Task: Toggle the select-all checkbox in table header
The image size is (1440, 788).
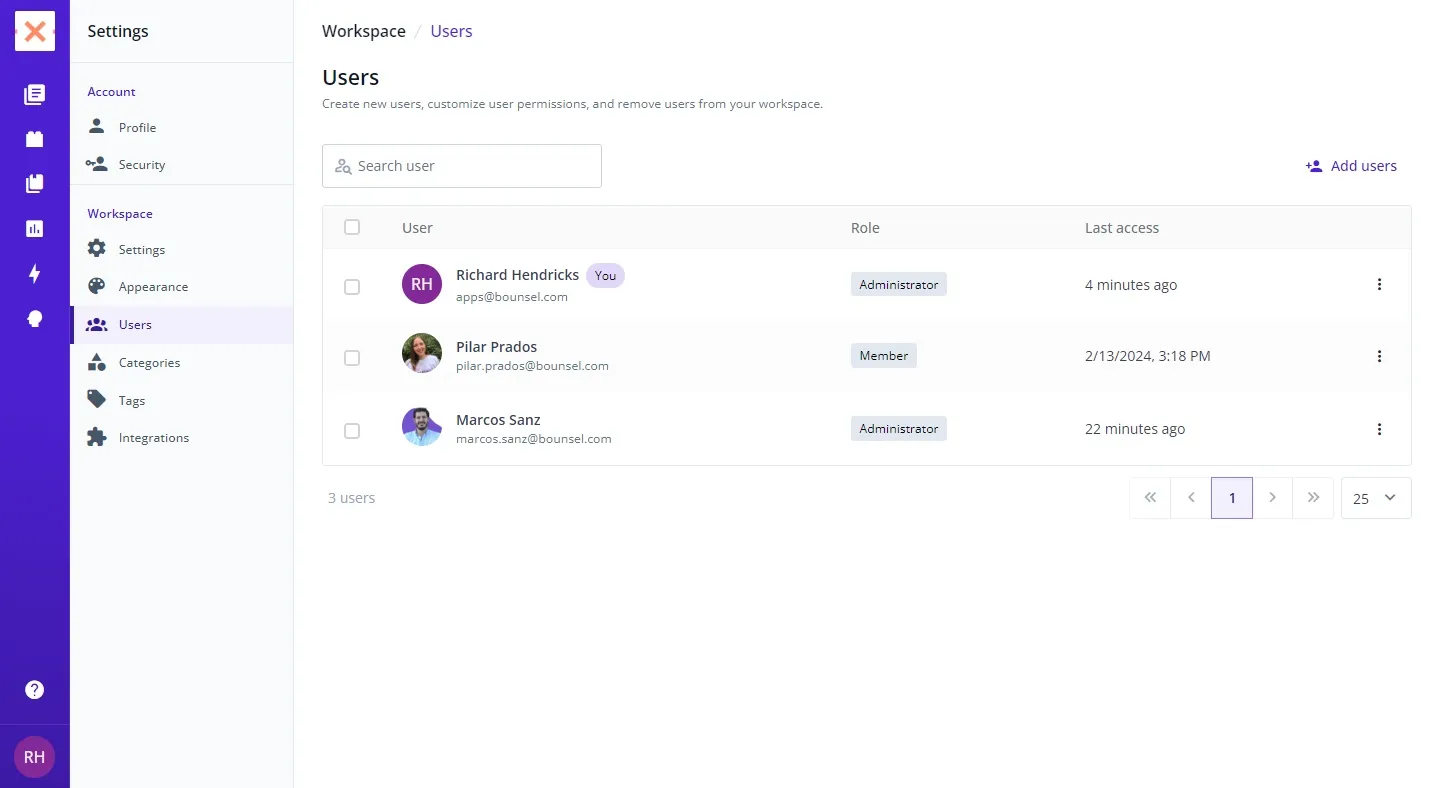Action: 352,227
